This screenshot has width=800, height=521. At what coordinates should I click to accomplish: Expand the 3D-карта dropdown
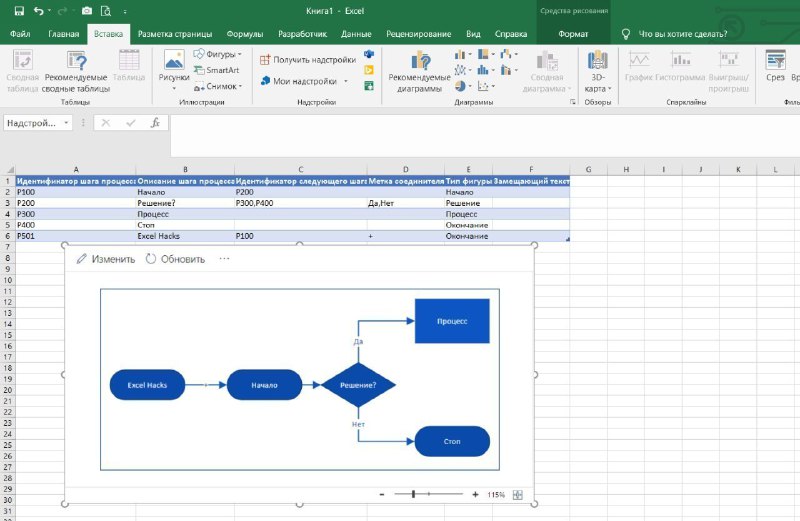pos(610,89)
